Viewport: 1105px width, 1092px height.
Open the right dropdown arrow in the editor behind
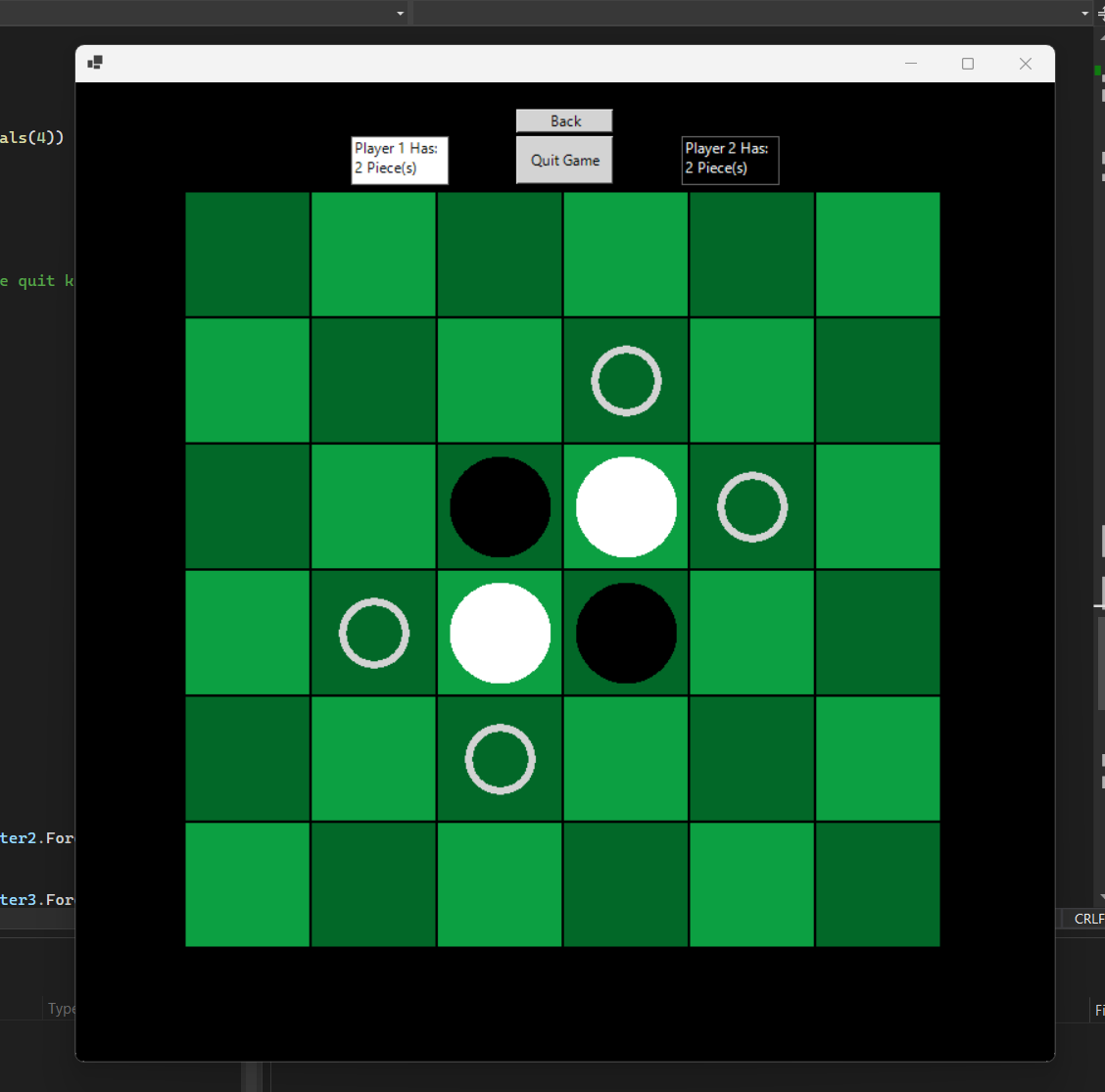click(1084, 14)
